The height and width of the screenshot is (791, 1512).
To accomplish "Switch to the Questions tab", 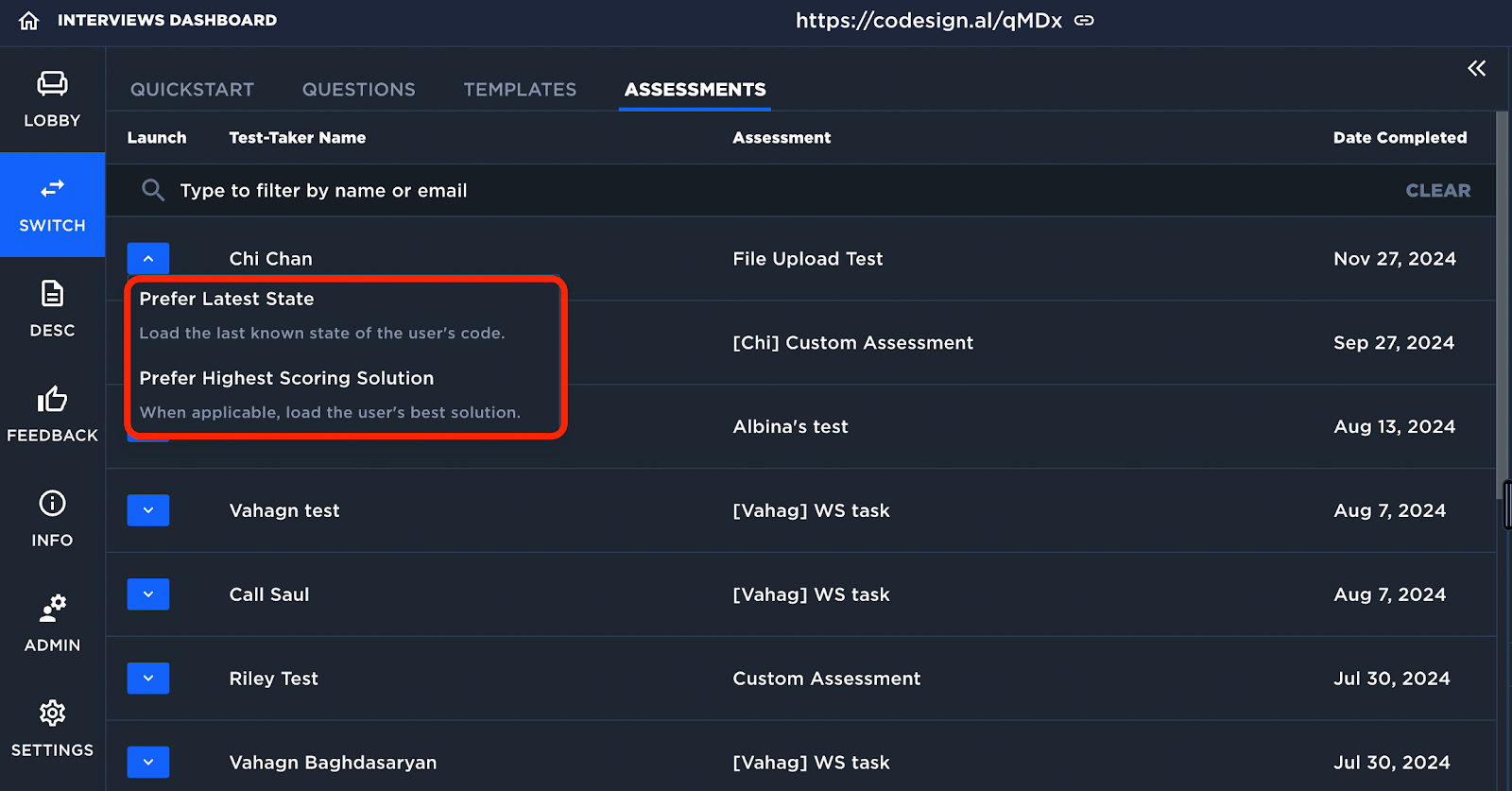I will [358, 90].
